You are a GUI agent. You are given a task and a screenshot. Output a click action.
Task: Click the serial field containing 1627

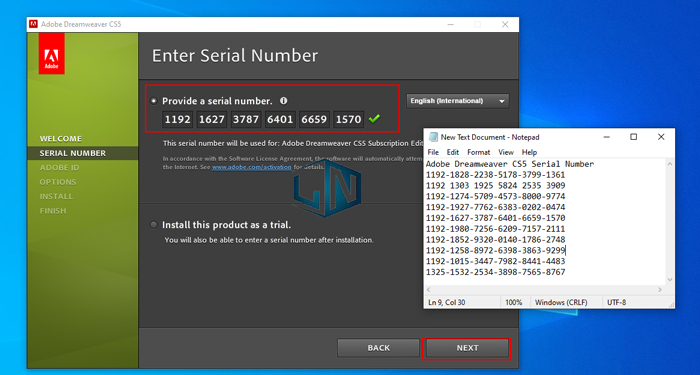click(x=212, y=119)
